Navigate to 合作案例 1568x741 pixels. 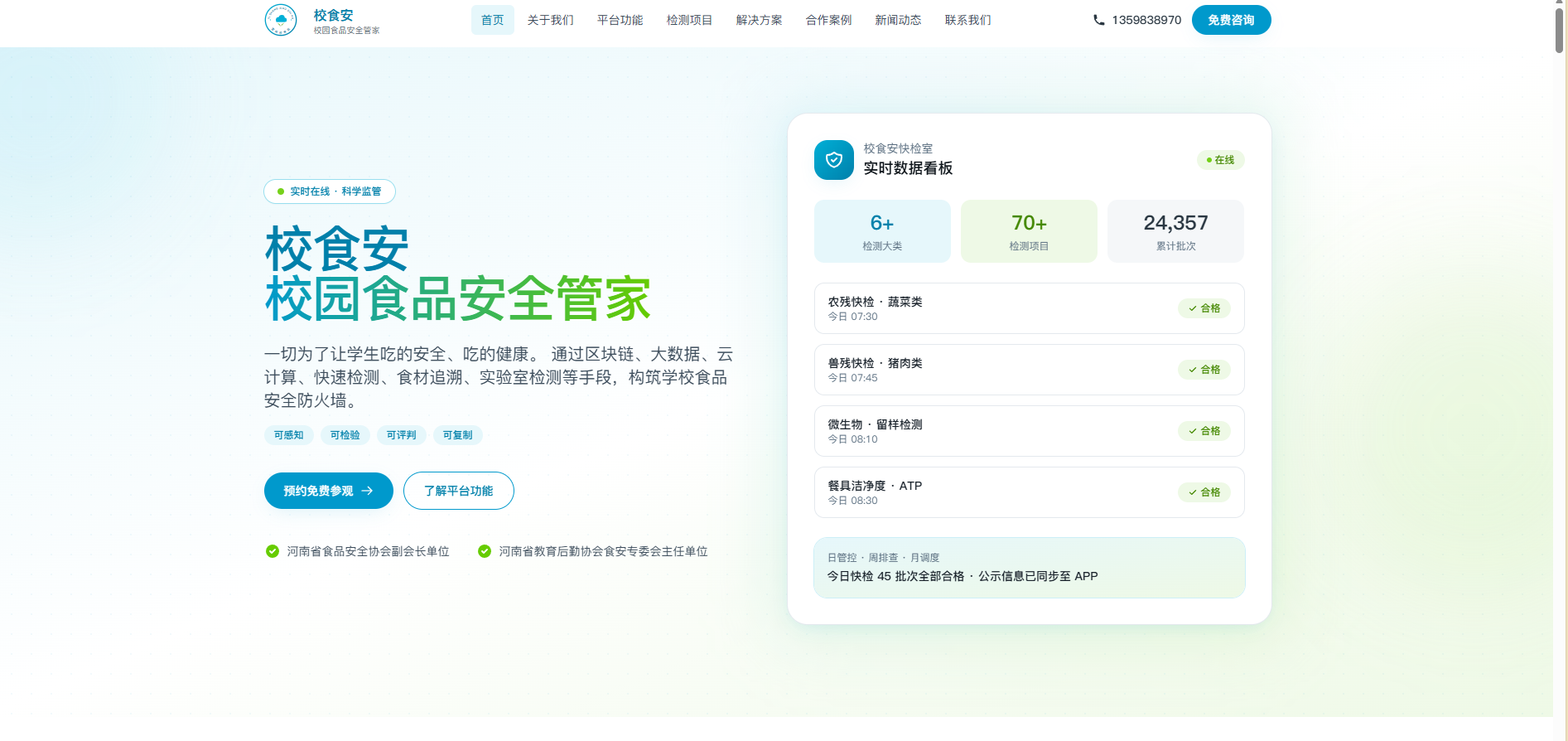tap(829, 20)
